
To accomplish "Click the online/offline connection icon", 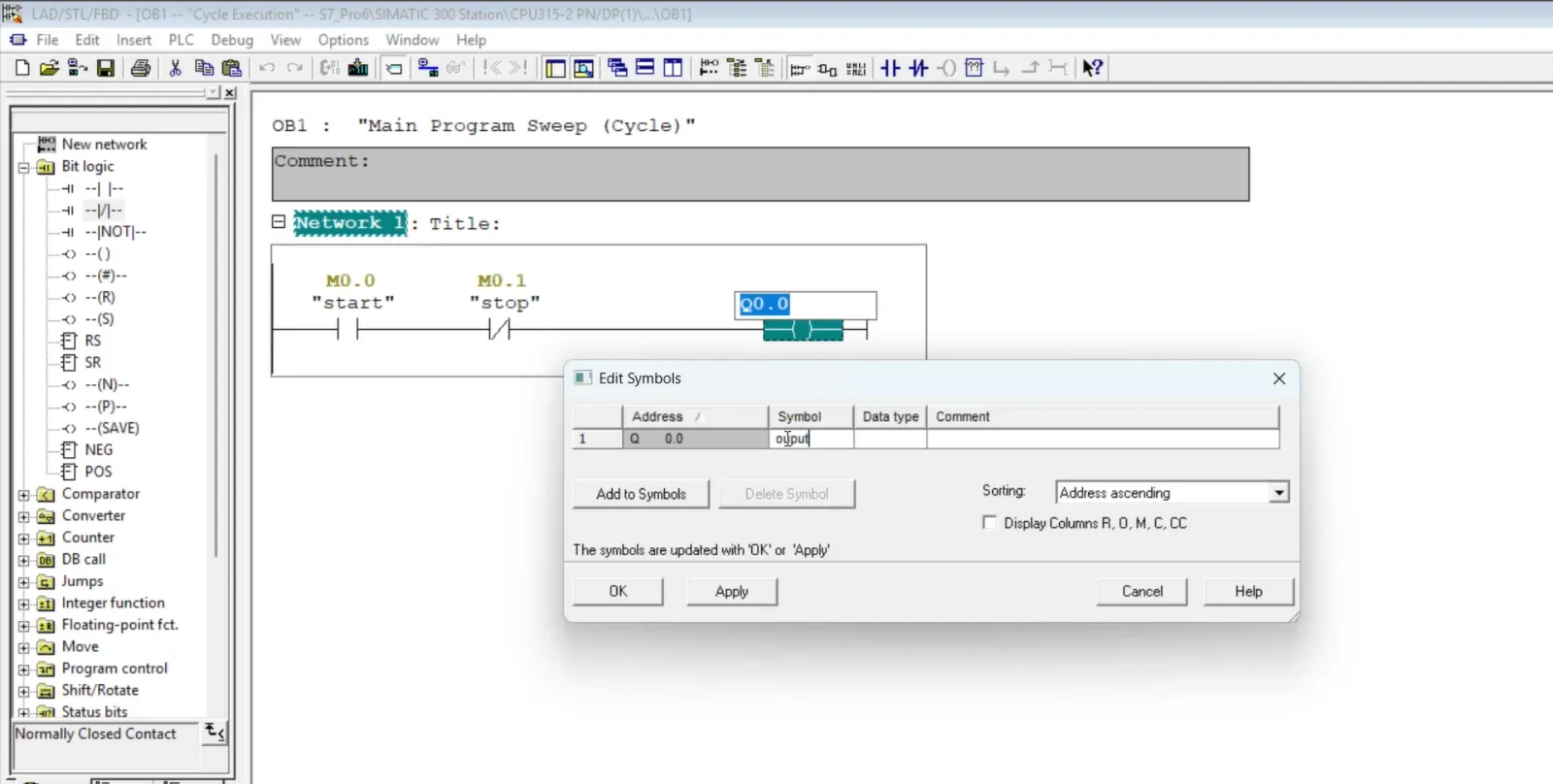I will pyautogui.click(x=428, y=68).
